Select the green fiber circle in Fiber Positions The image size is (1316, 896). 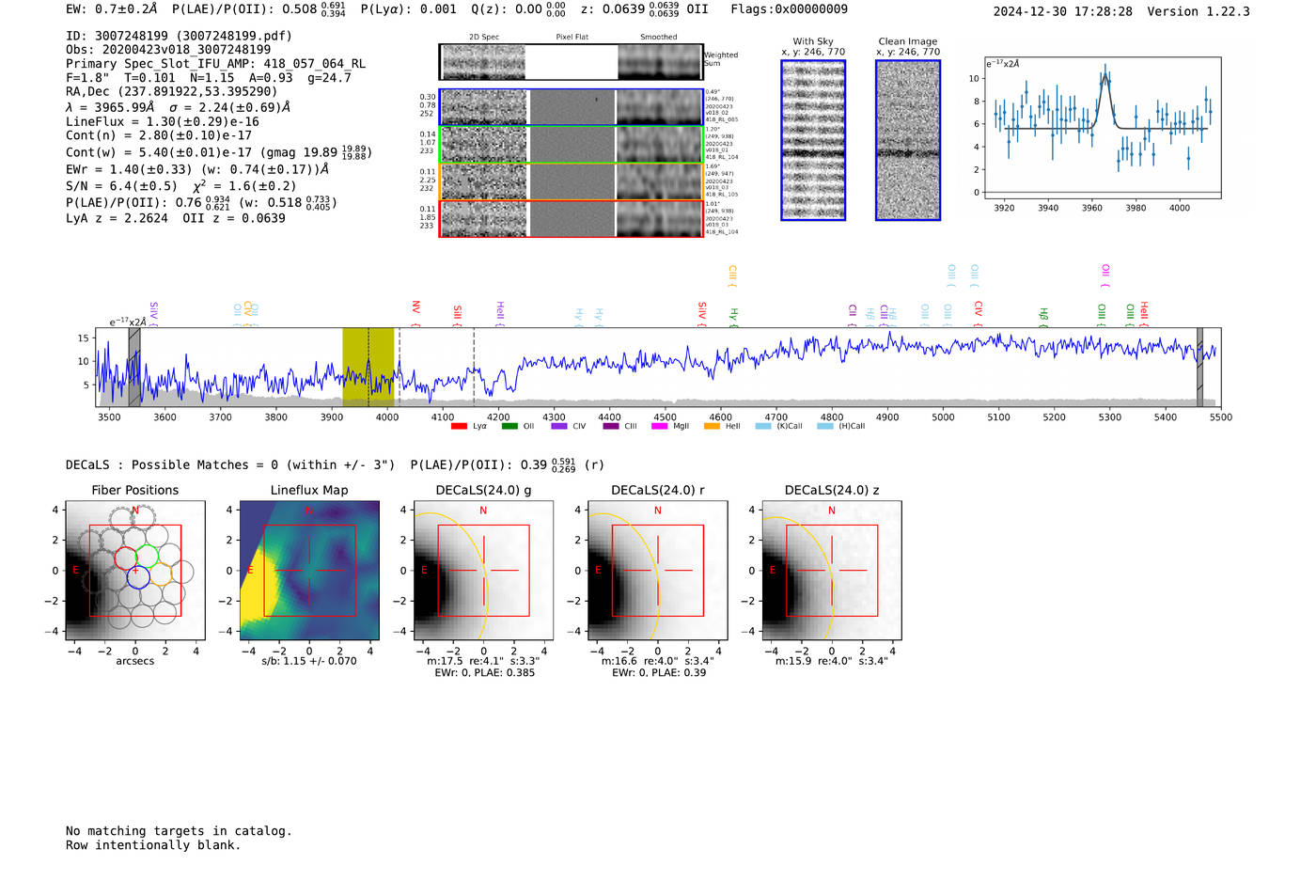[148, 556]
